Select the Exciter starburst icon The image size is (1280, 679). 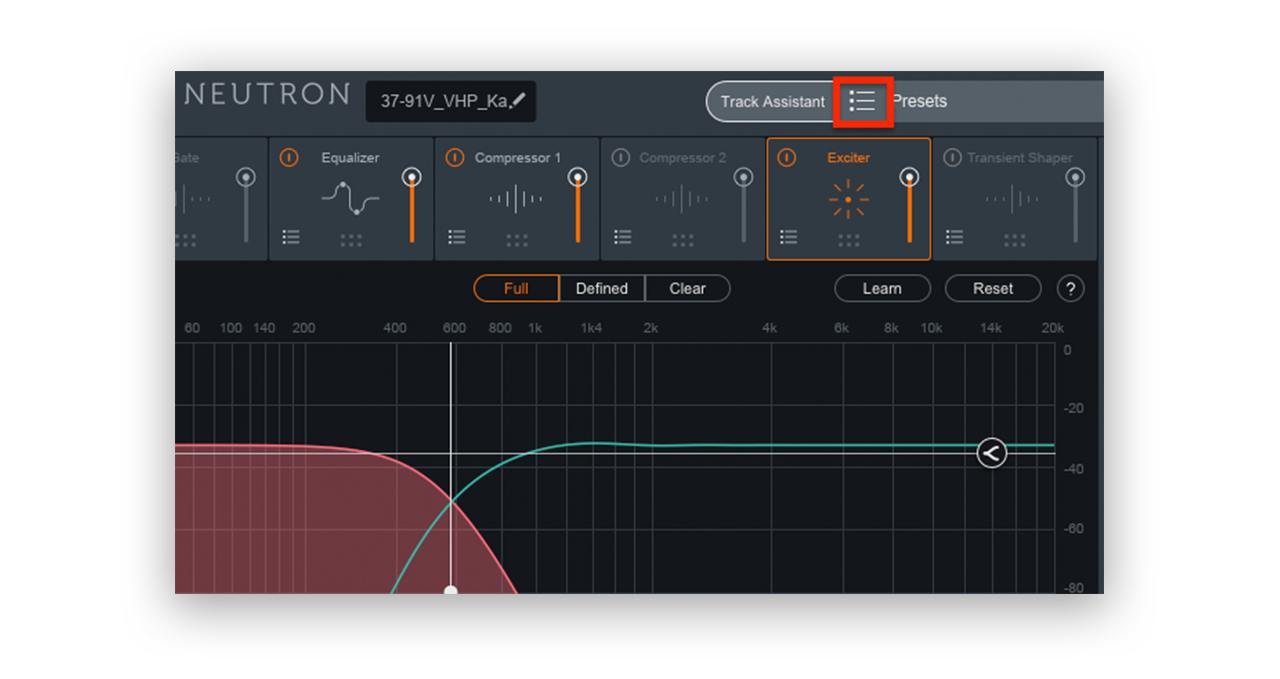click(848, 199)
